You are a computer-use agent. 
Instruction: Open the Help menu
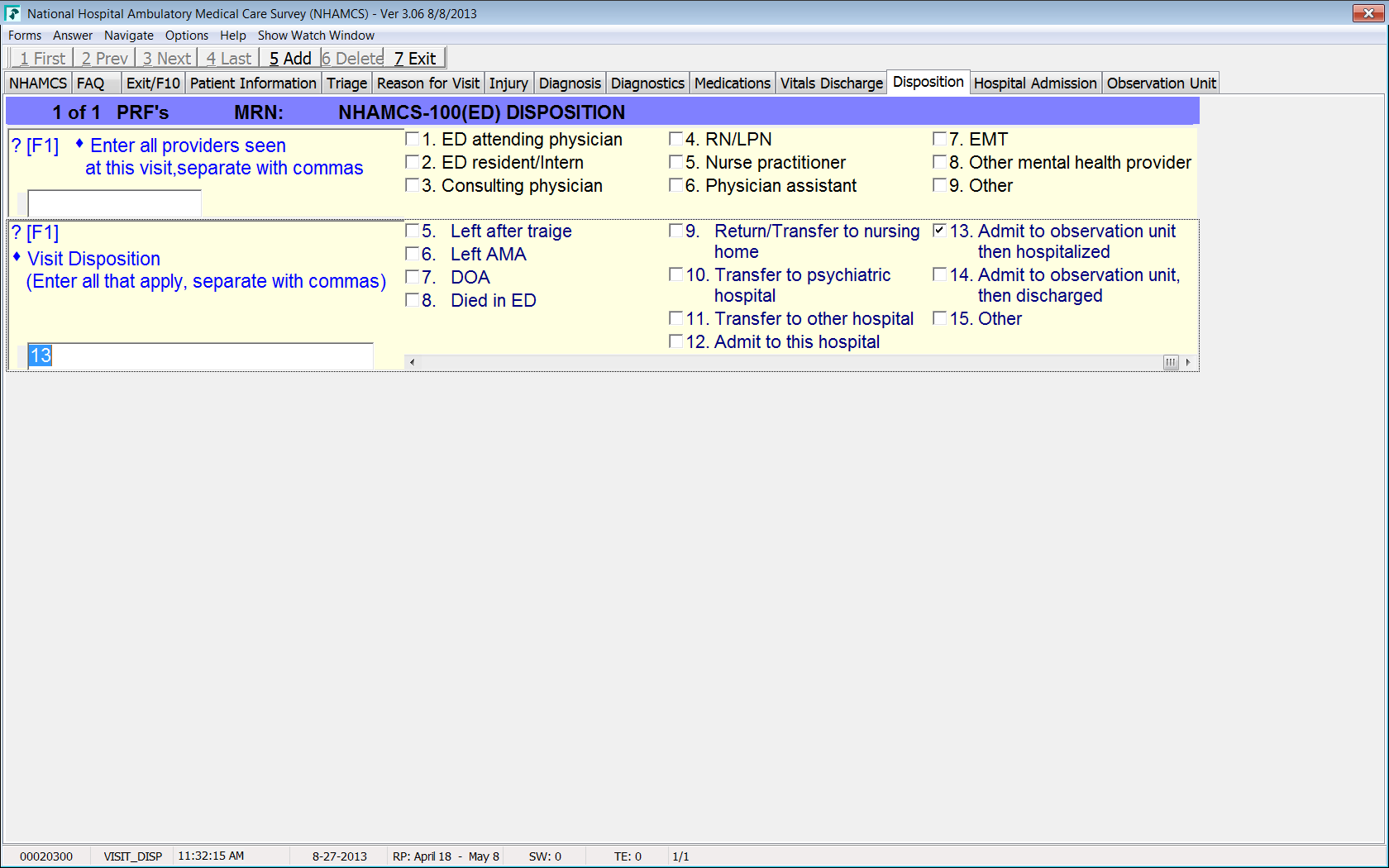[x=233, y=36]
